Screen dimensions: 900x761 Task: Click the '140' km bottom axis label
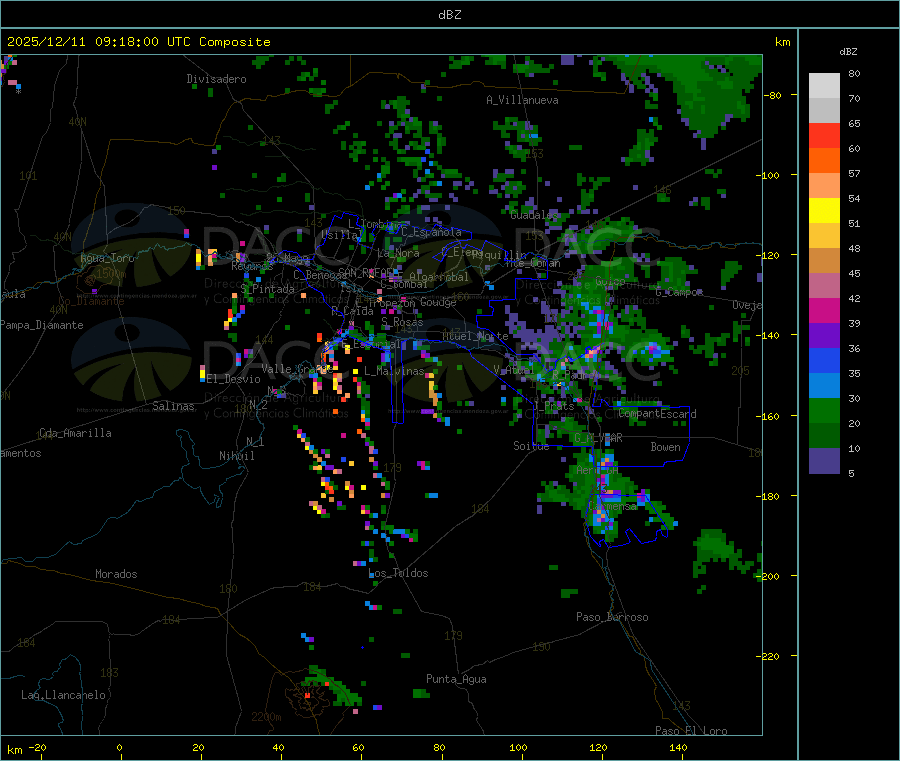click(678, 747)
